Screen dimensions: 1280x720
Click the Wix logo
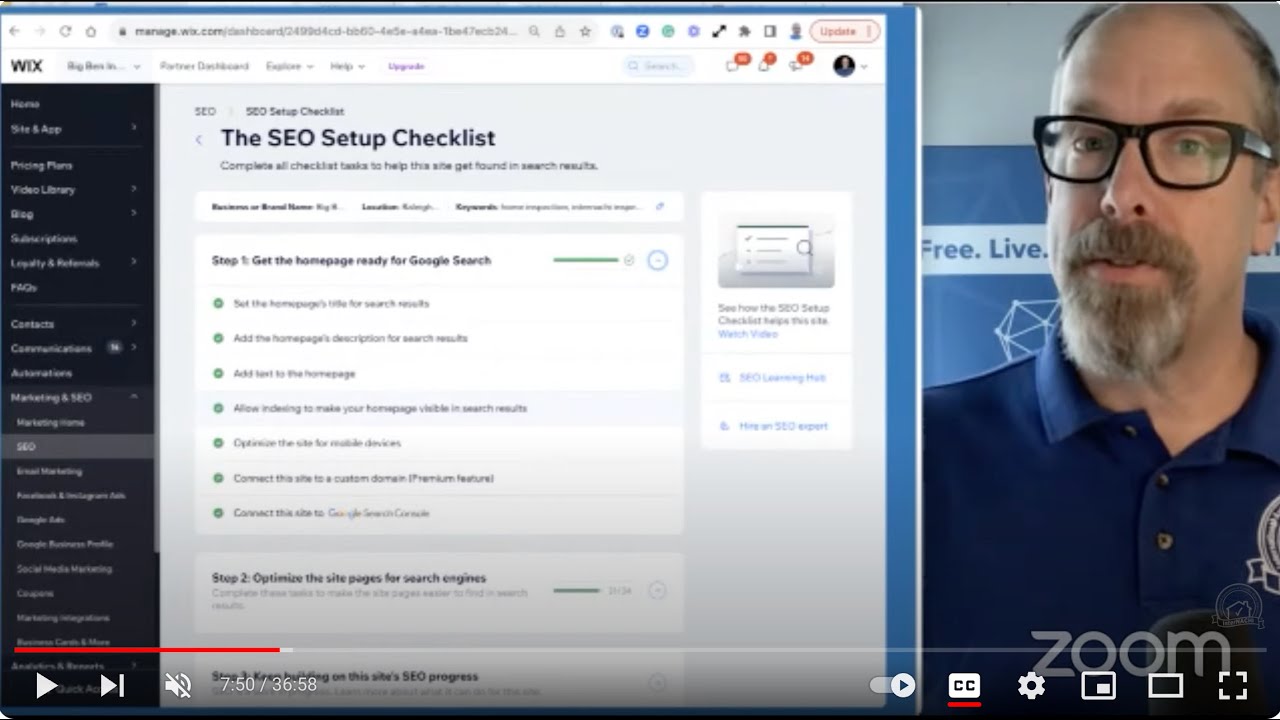pyautogui.click(x=27, y=66)
